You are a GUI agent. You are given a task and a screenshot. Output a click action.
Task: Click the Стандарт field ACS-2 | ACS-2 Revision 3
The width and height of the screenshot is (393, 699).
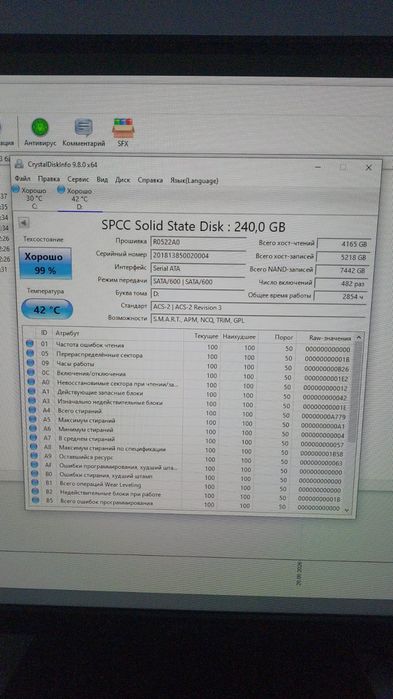[259, 307]
